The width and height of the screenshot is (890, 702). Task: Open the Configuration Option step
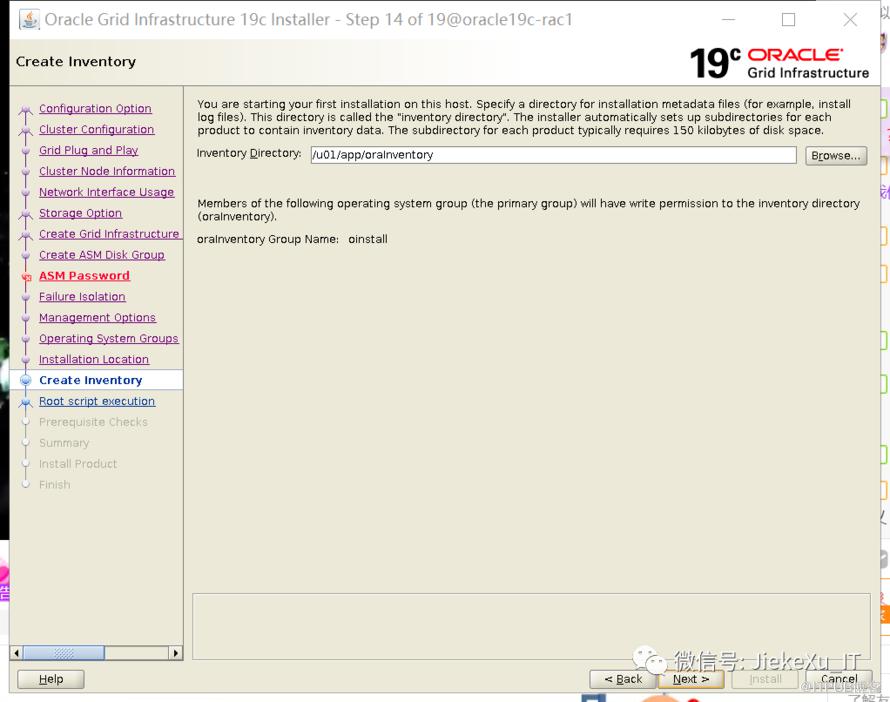(95, 109)
